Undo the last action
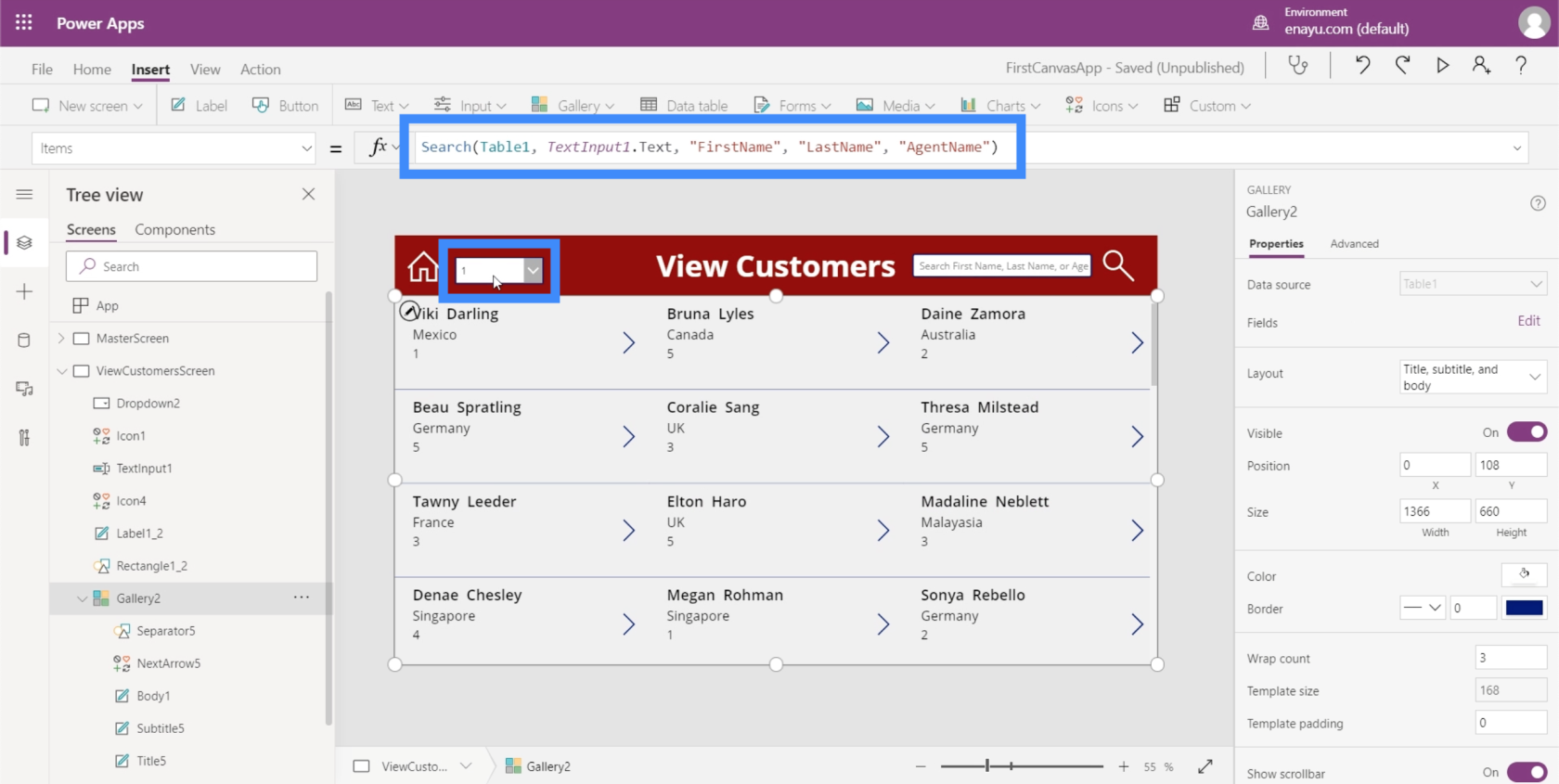Screen dimensions: 1559x784 tap(1362, 65)
